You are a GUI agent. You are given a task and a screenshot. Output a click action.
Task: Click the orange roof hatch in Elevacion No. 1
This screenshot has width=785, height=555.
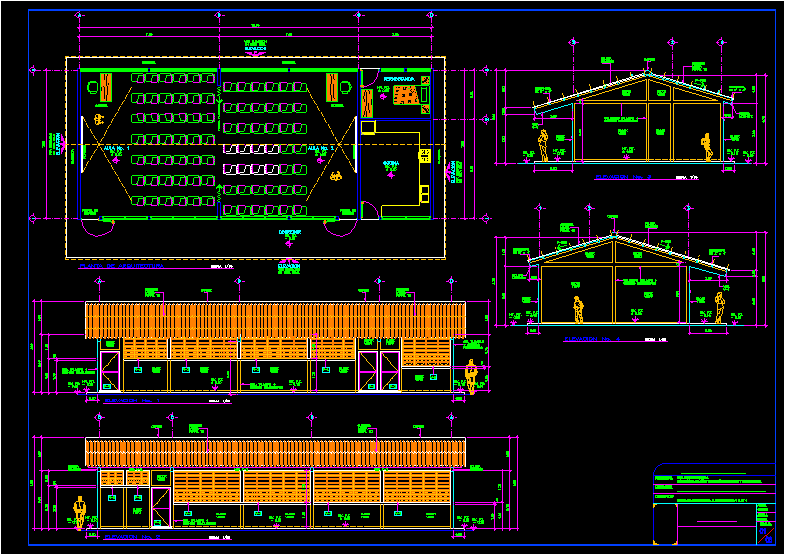[x=275, y=320]
